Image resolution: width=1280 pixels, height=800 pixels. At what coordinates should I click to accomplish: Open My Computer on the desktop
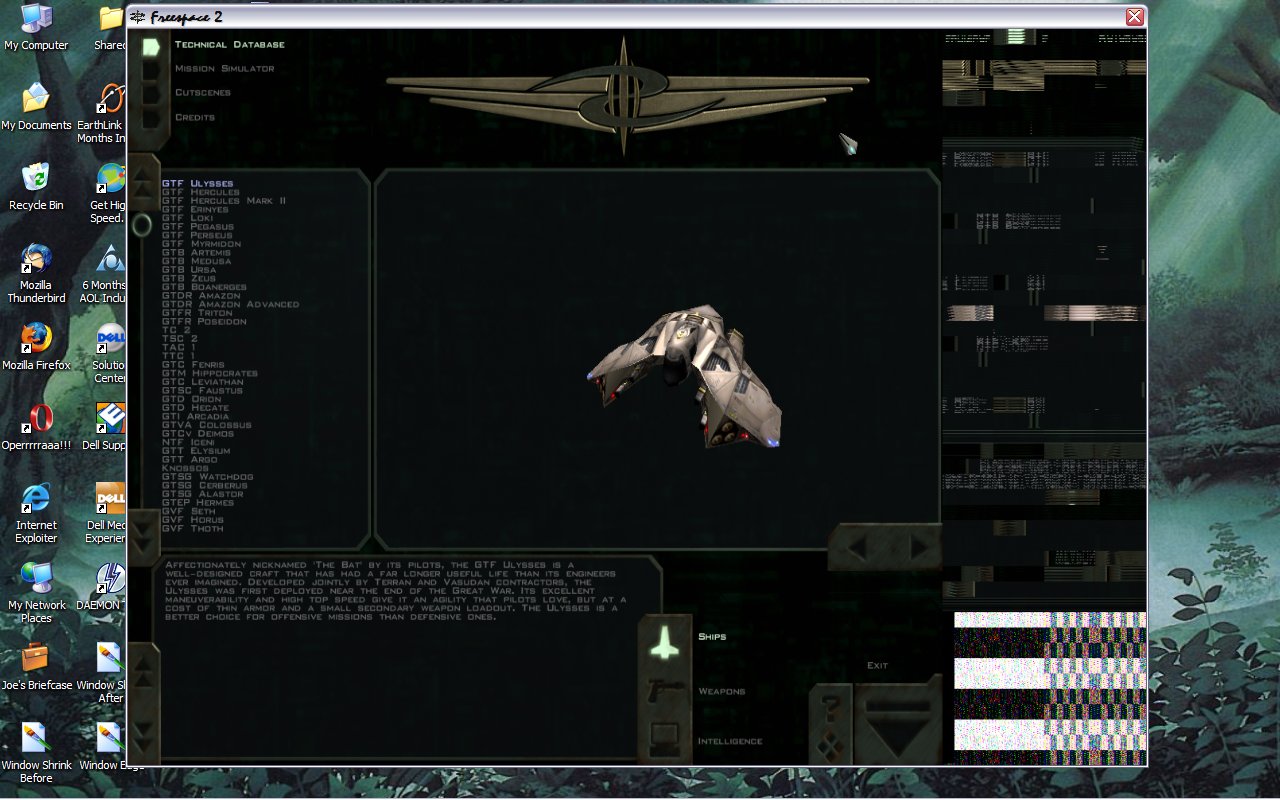[x=36, y=27]
